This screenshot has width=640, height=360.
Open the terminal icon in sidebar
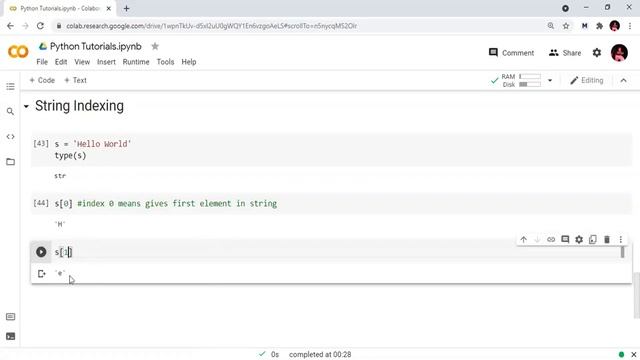click(11, 336)
